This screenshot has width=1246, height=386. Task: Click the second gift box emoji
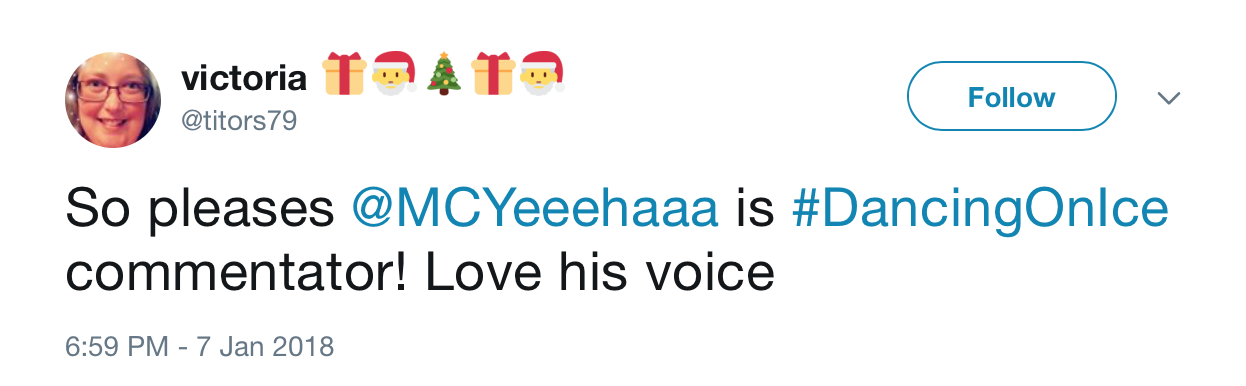pos(493,75)
